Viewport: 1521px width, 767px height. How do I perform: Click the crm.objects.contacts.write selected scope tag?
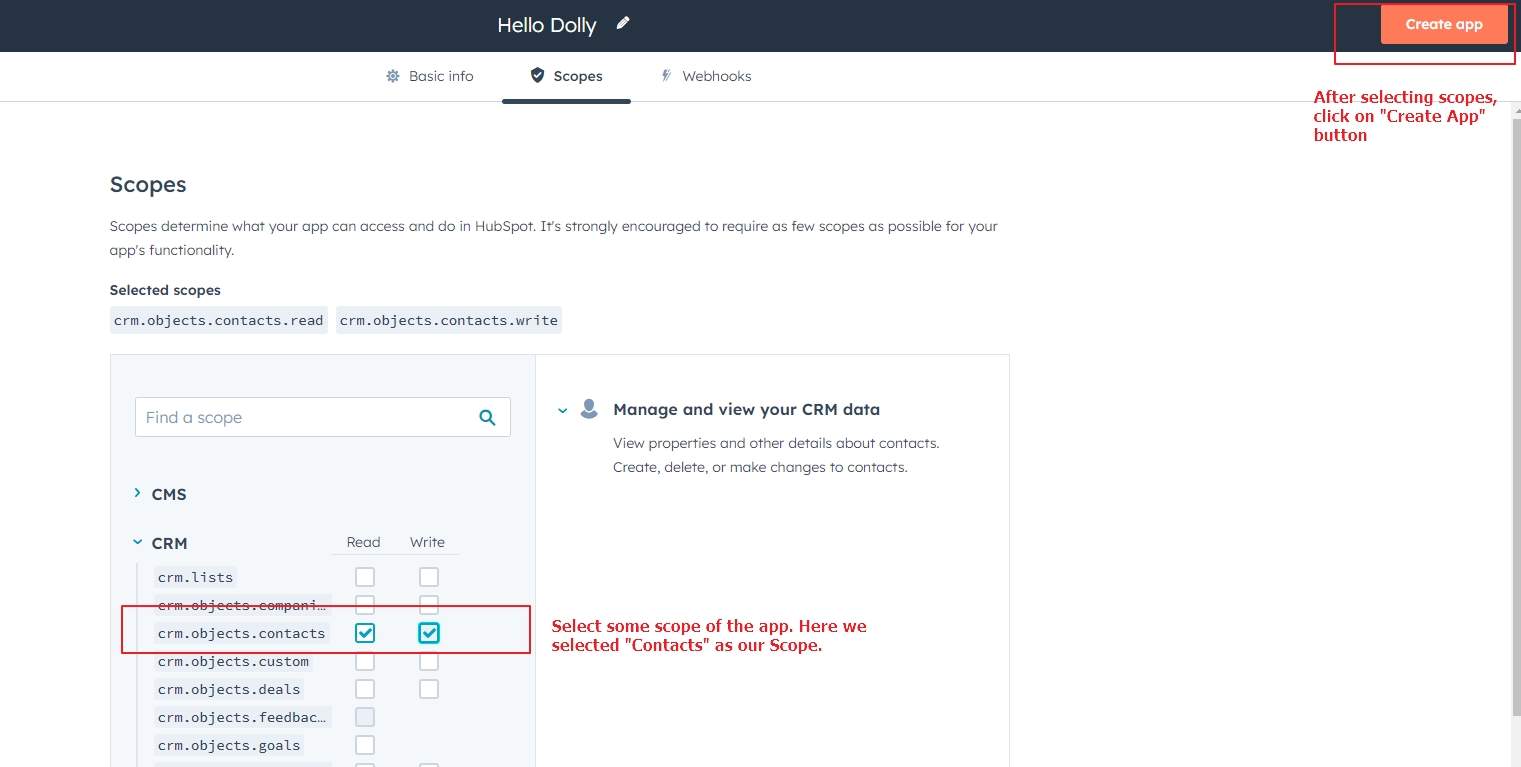click(449, 320)
